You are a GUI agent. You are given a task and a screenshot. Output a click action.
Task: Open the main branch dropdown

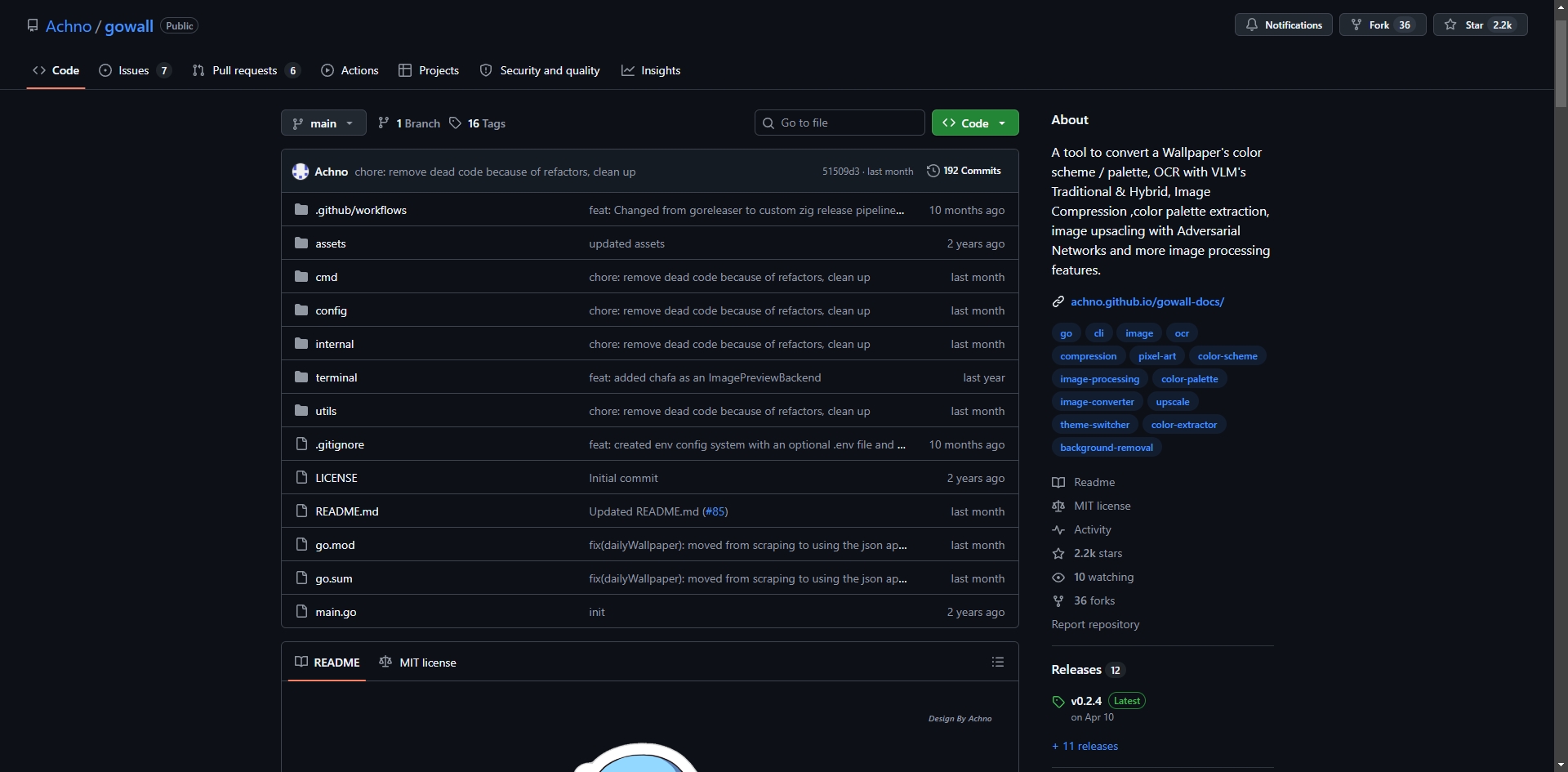(323, 123)
